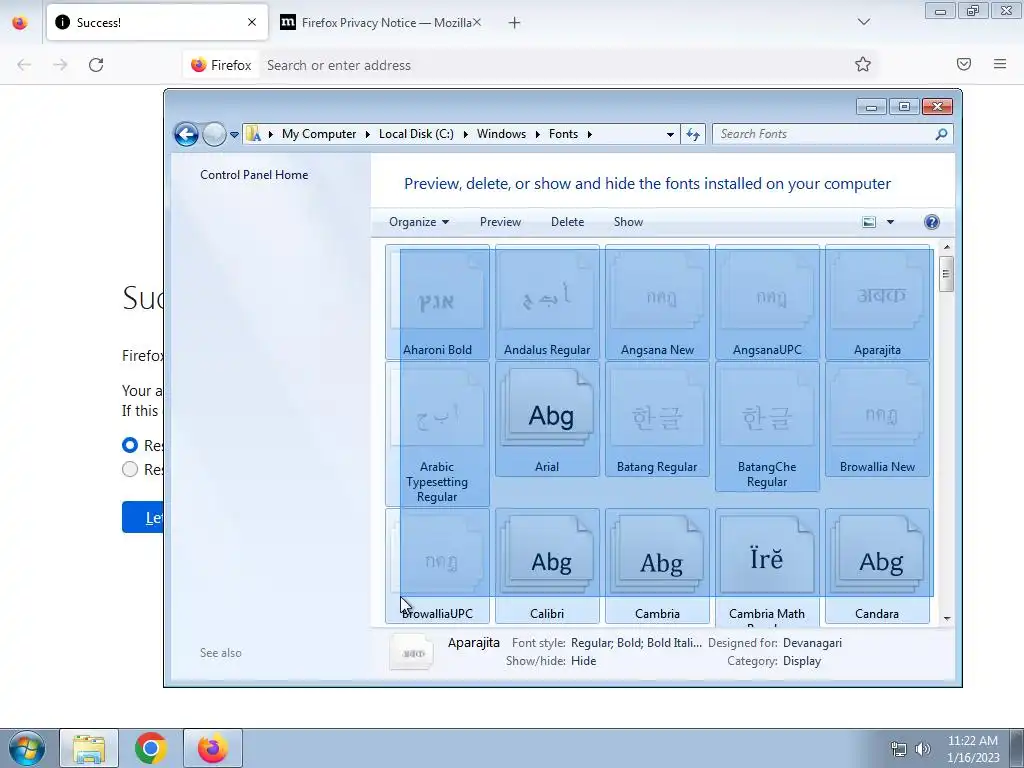Open Firefox application hamburger menu
Image resolution: width=1024 pixels, height=768 pixels.
[x=1000, y=64]
